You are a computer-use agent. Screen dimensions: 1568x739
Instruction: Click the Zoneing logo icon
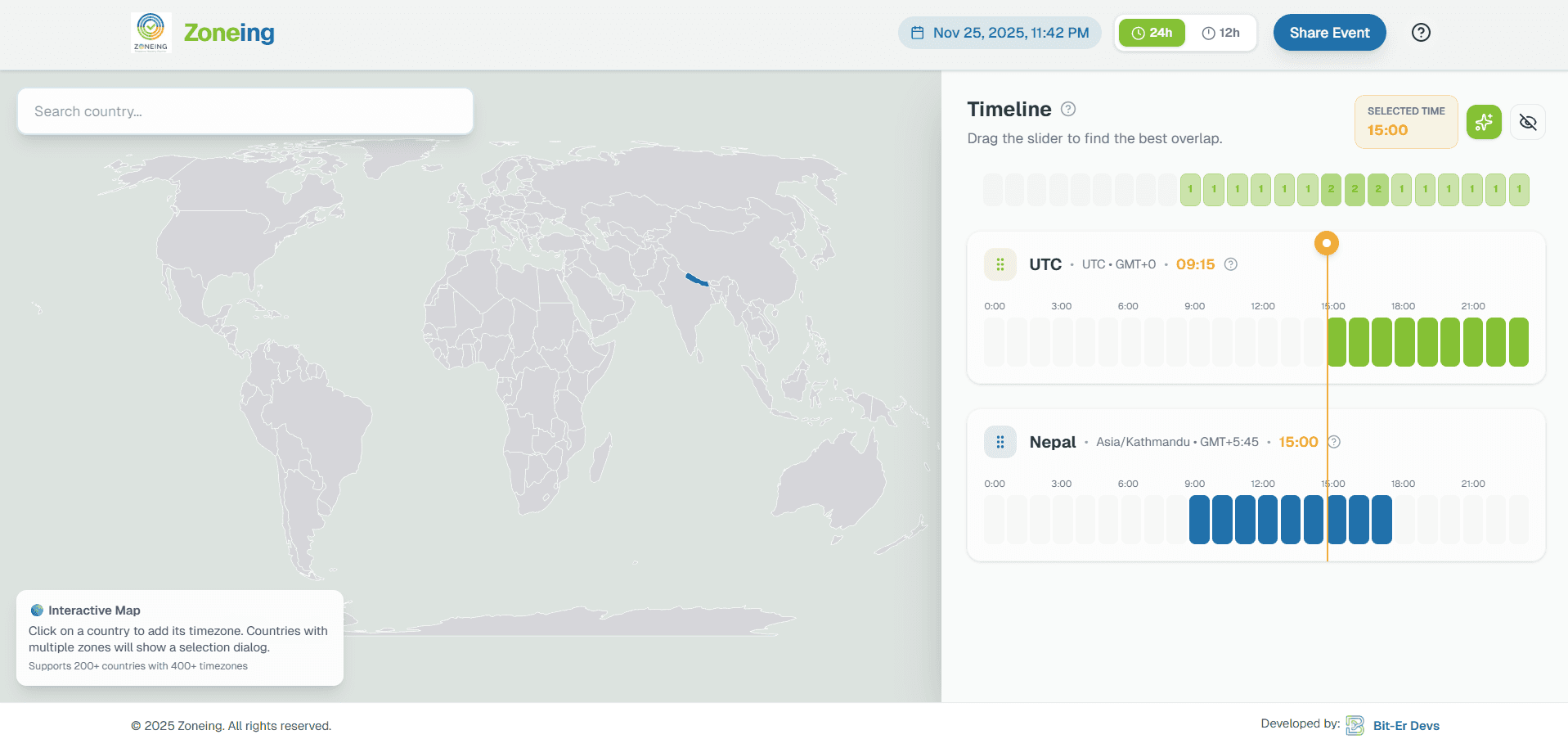coord(151,32)
